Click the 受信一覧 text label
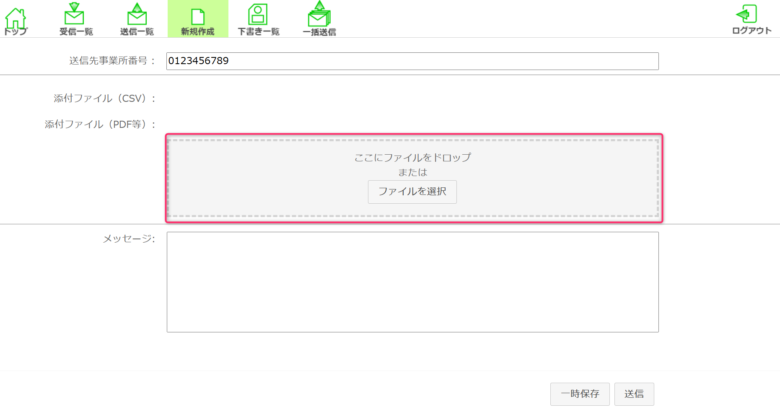Viewport: 780px width, 407px height. click(76, 32)
